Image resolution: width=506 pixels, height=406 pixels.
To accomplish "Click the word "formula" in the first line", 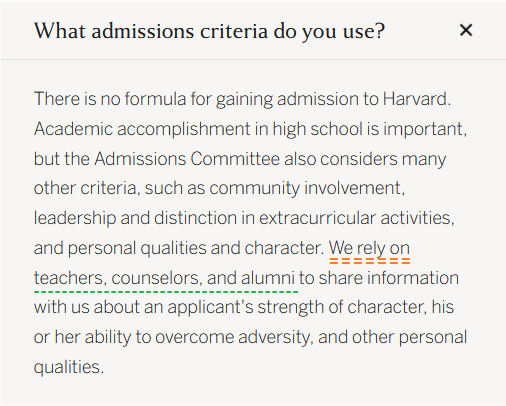I will (155, 99).
